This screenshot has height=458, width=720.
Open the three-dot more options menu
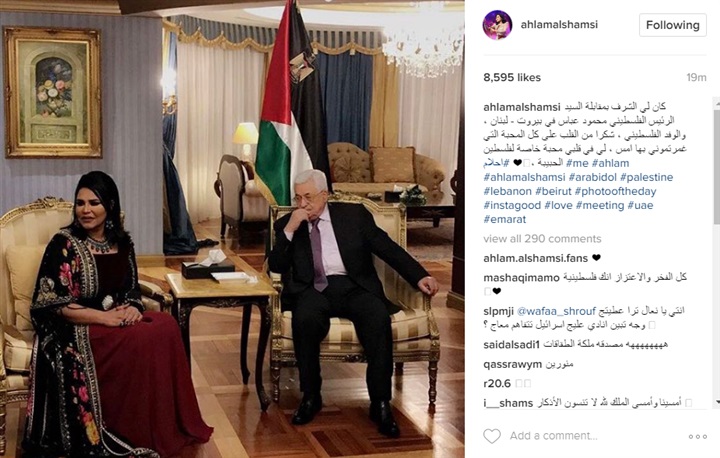pos(698,436)
